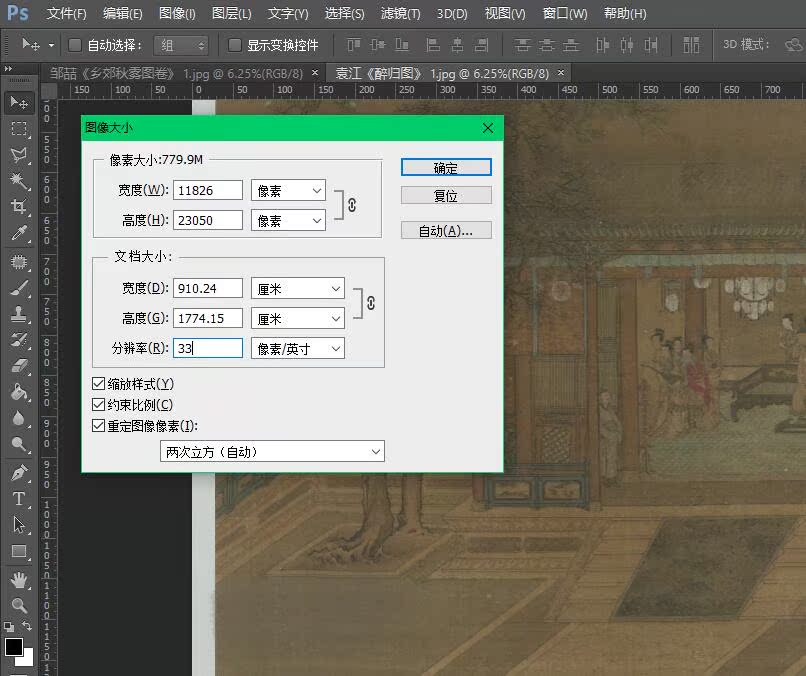The width and height of the screenshot is (806, 676).
Task: Select the Blur tool
Action: pos(19,418)
